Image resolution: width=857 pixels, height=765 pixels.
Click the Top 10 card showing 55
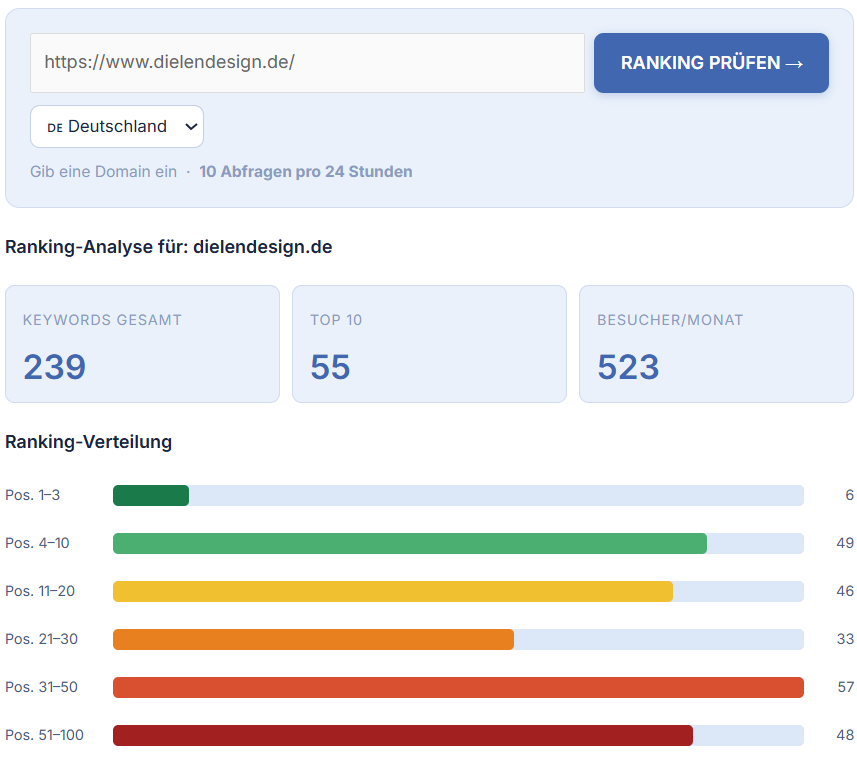coord(429,344)
